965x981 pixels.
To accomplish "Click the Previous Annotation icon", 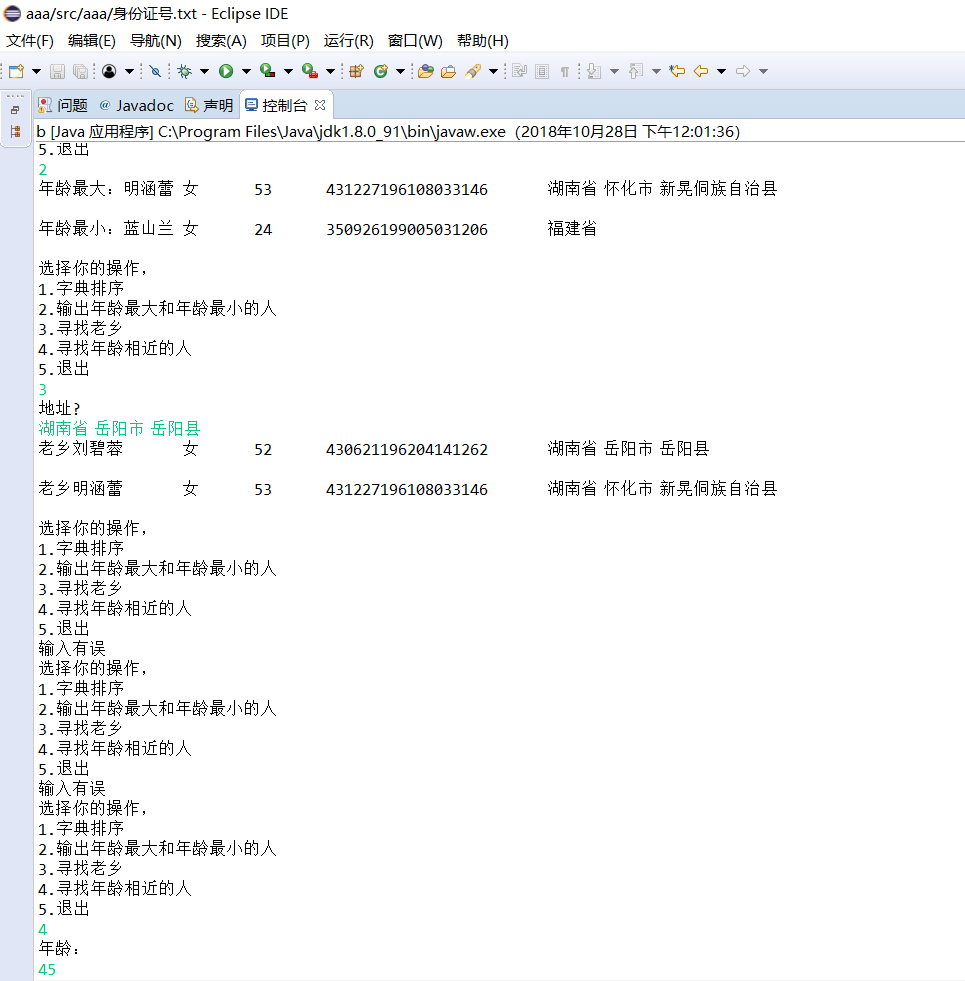I will pyautogui.click(x=636, y=71).
